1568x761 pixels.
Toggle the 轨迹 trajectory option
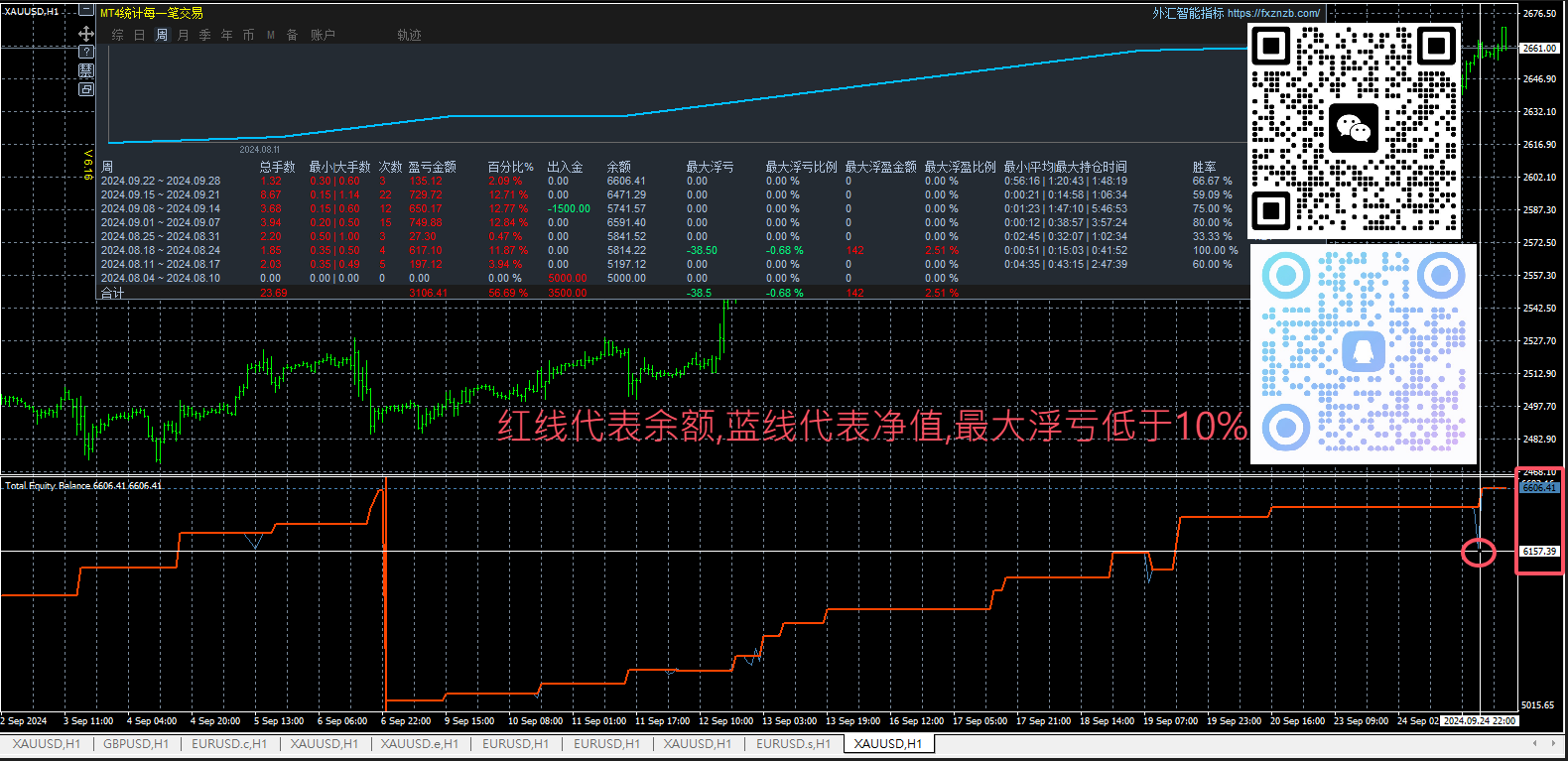click(409, 35)
